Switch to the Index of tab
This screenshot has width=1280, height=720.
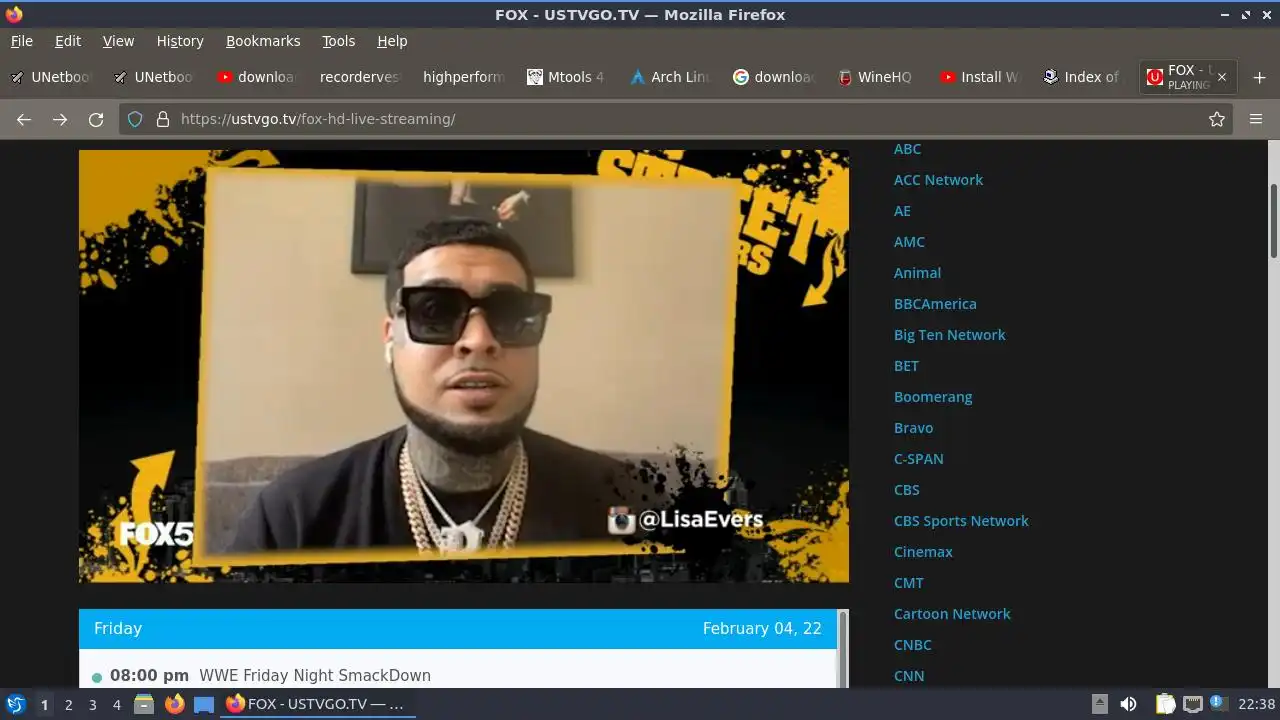[x=1083, y=77]
